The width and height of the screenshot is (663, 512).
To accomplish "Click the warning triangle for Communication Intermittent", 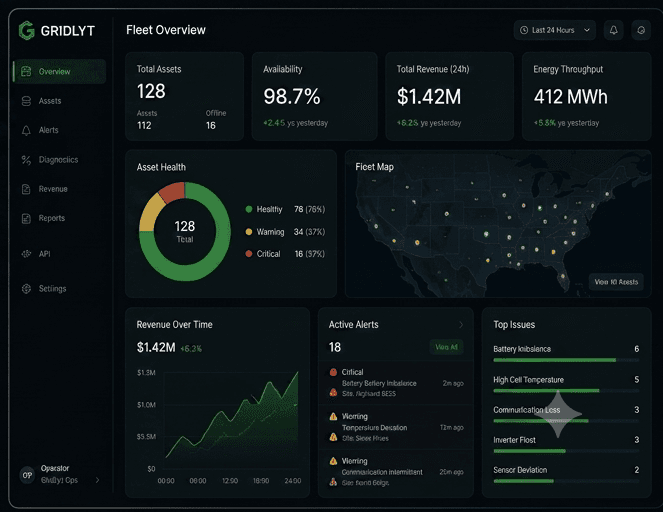I will (333, 461).
